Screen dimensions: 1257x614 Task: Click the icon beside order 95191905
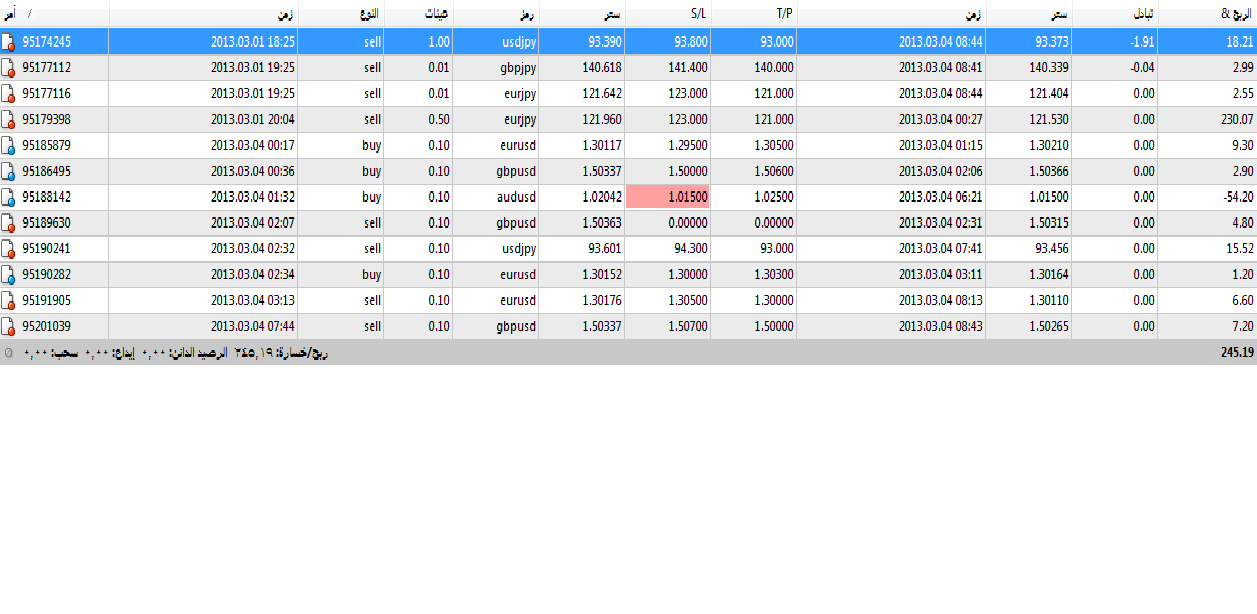click(x=9, y=301)
